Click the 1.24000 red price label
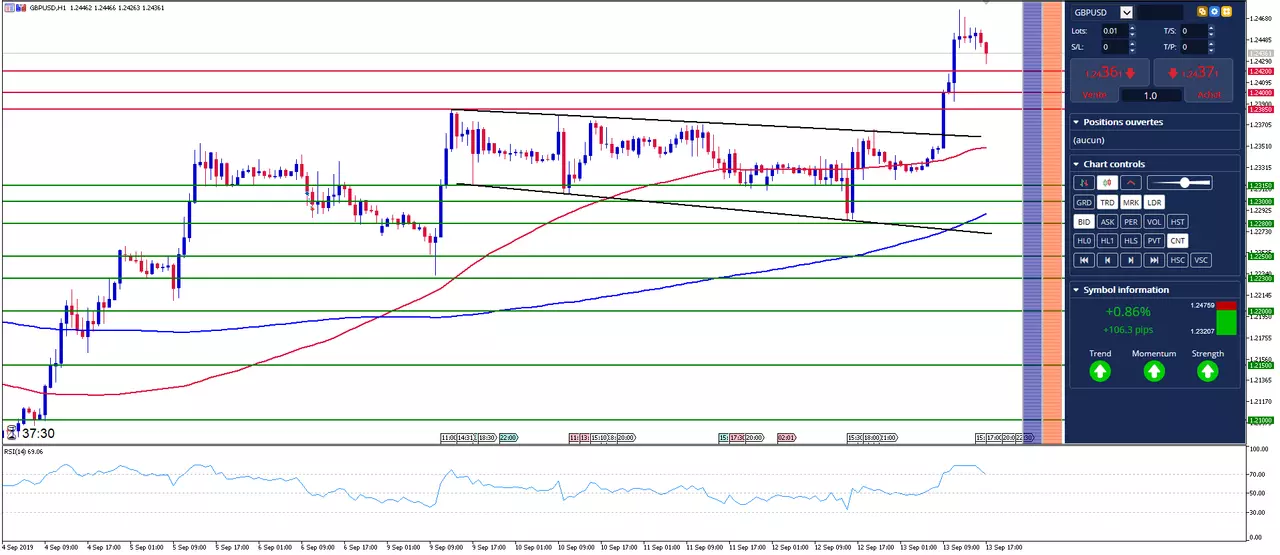 click(1261, 93)
